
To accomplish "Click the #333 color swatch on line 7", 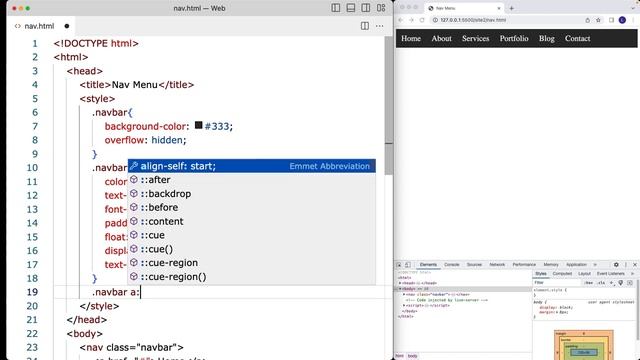I will (198, 125).
